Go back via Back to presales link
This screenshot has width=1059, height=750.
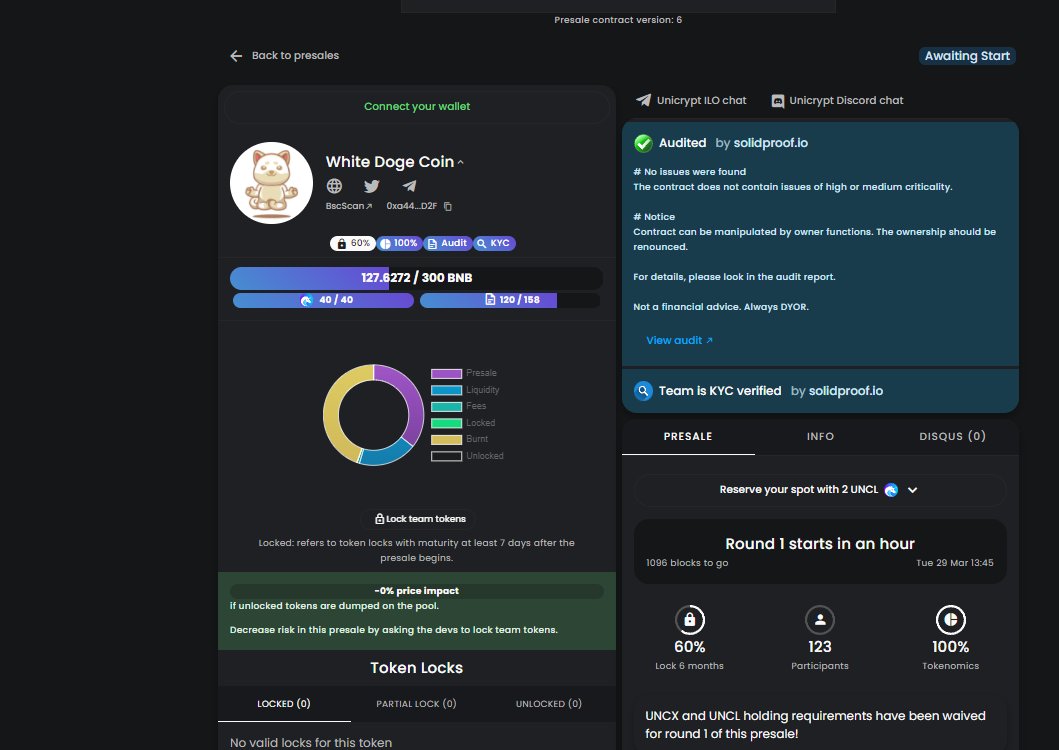pos(295,55)
